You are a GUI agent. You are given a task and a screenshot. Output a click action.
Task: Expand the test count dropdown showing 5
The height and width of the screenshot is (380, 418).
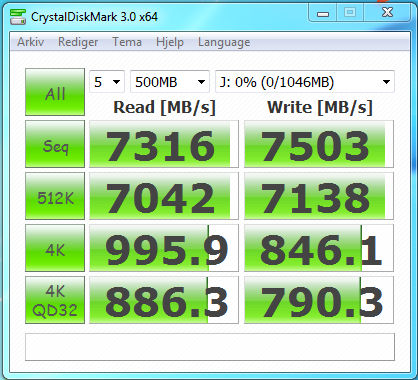[107, 82]
